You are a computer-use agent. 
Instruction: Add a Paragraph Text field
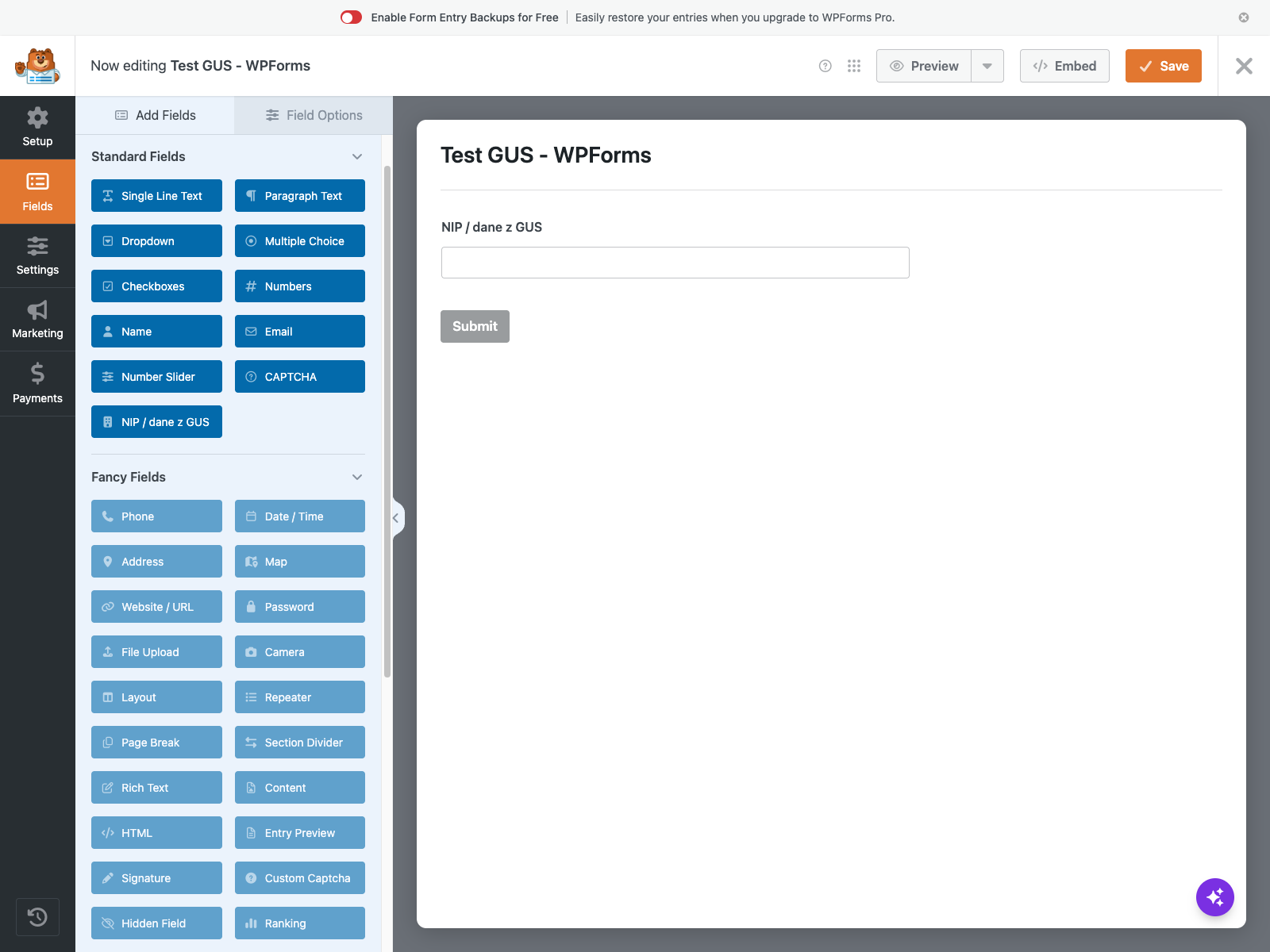coord(300,196)
